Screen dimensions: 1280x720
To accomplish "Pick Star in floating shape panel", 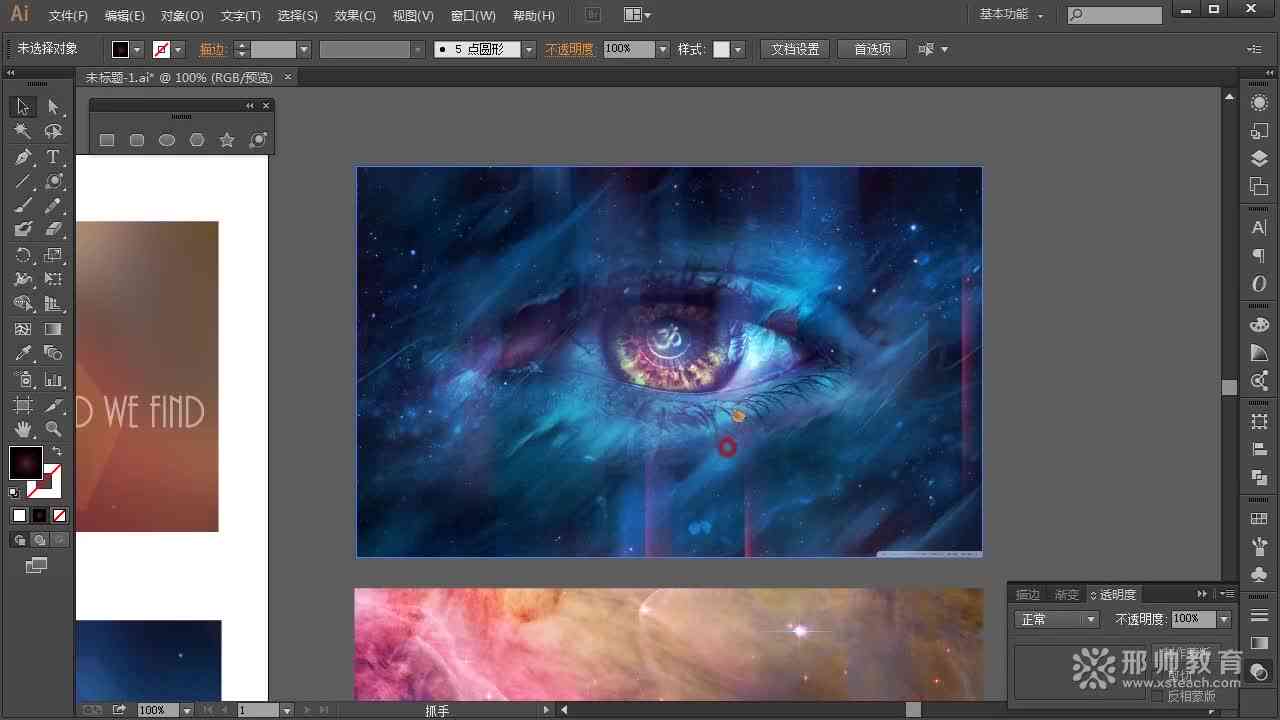I will (227, 141).
